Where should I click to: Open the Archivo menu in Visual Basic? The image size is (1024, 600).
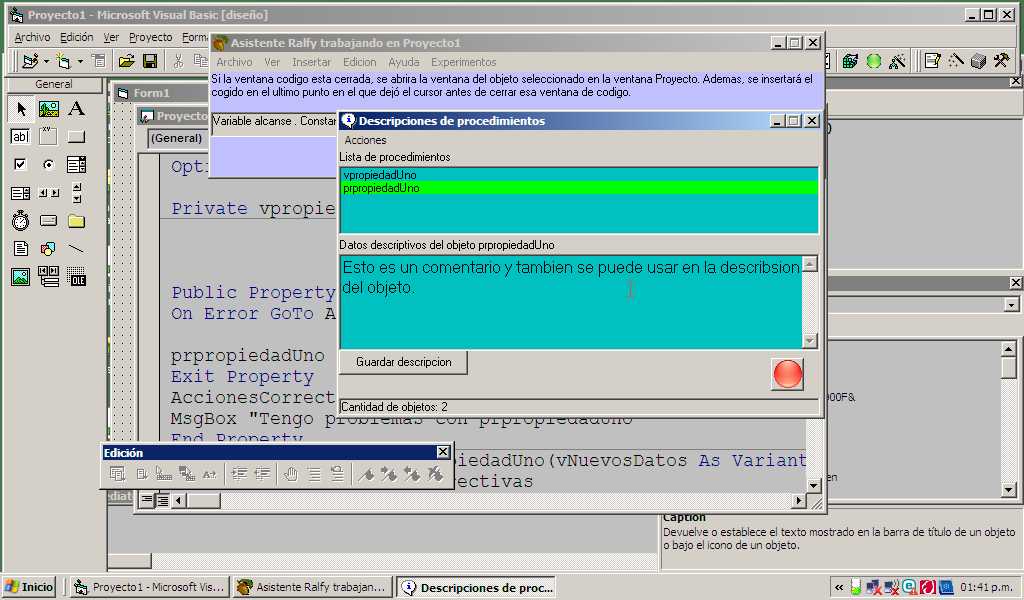pyautogui.click(x=32, y=37)
